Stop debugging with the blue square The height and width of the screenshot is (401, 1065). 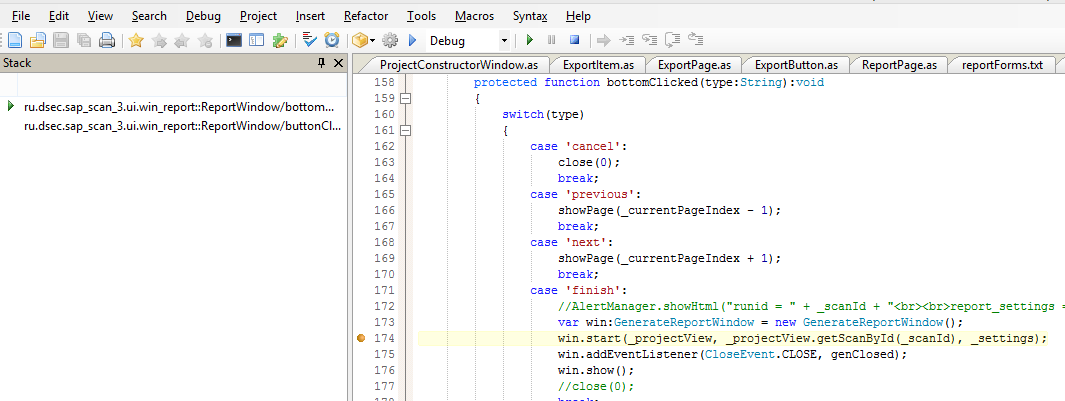coord(575,41)
